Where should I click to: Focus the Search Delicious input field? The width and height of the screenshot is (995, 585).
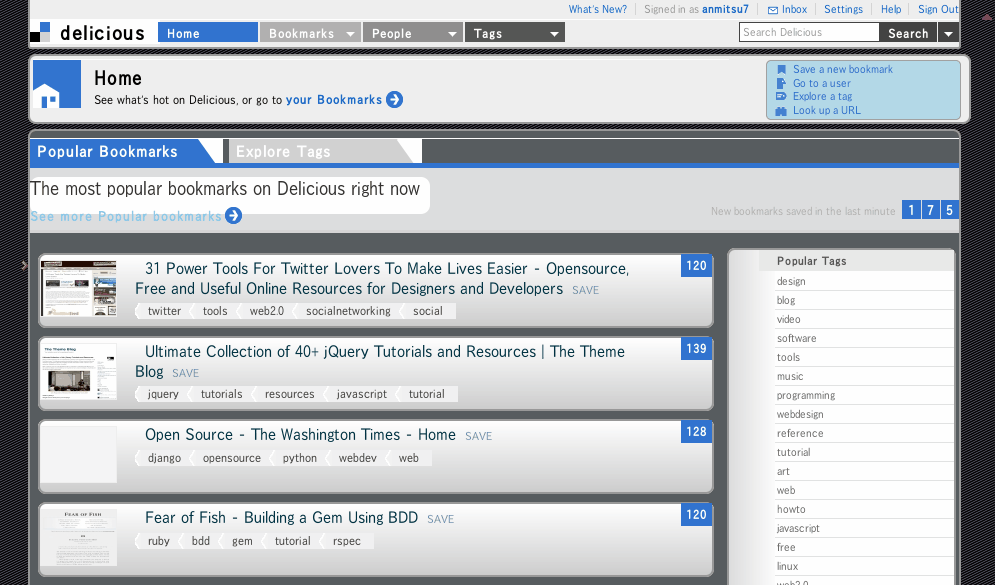[809, 32]
